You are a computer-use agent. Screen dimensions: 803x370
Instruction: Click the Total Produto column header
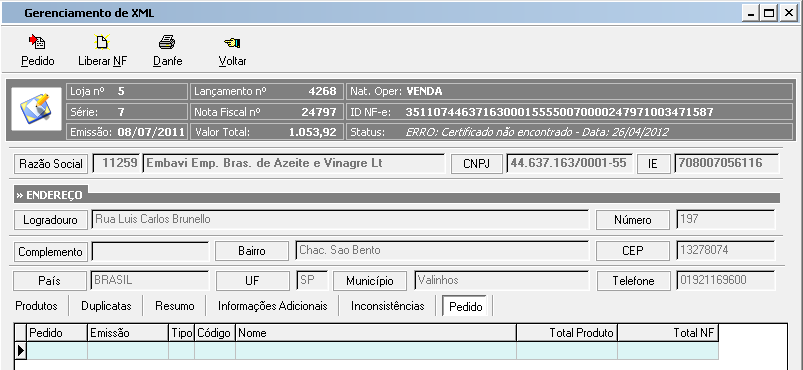tap(567, 333)
